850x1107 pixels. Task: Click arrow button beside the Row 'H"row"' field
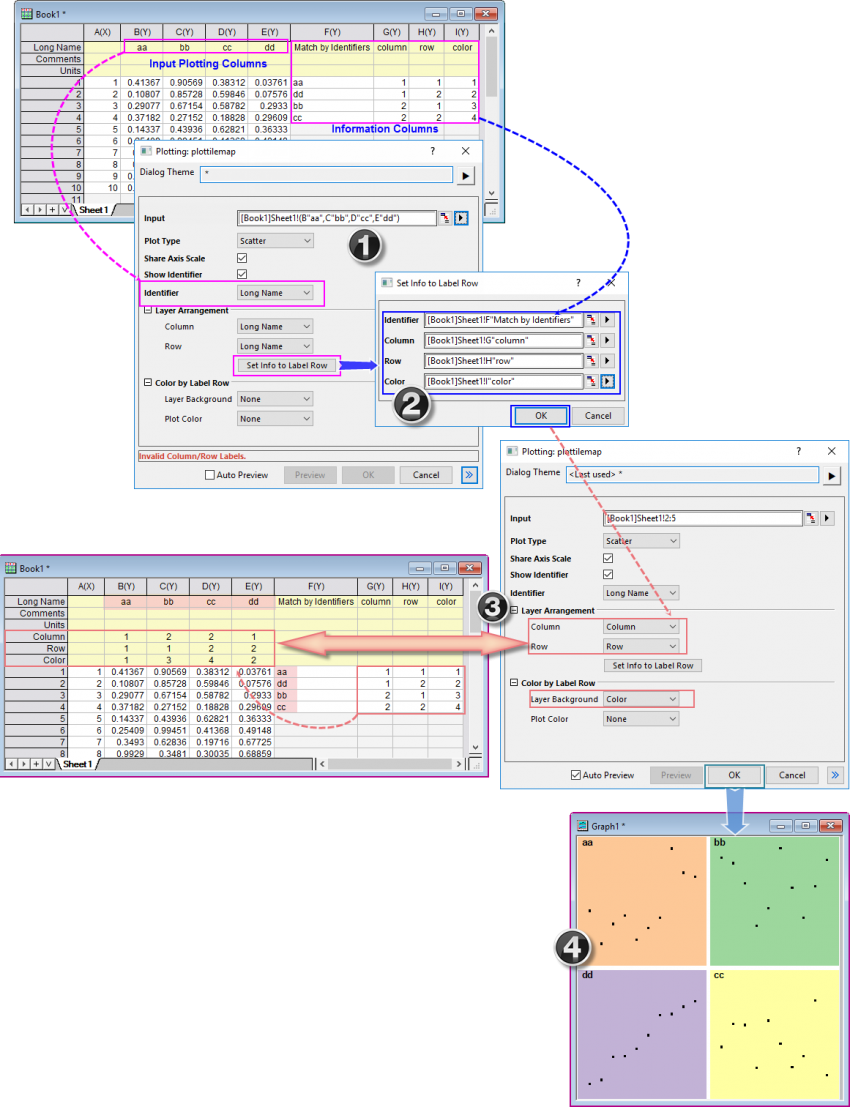point(607,362)
